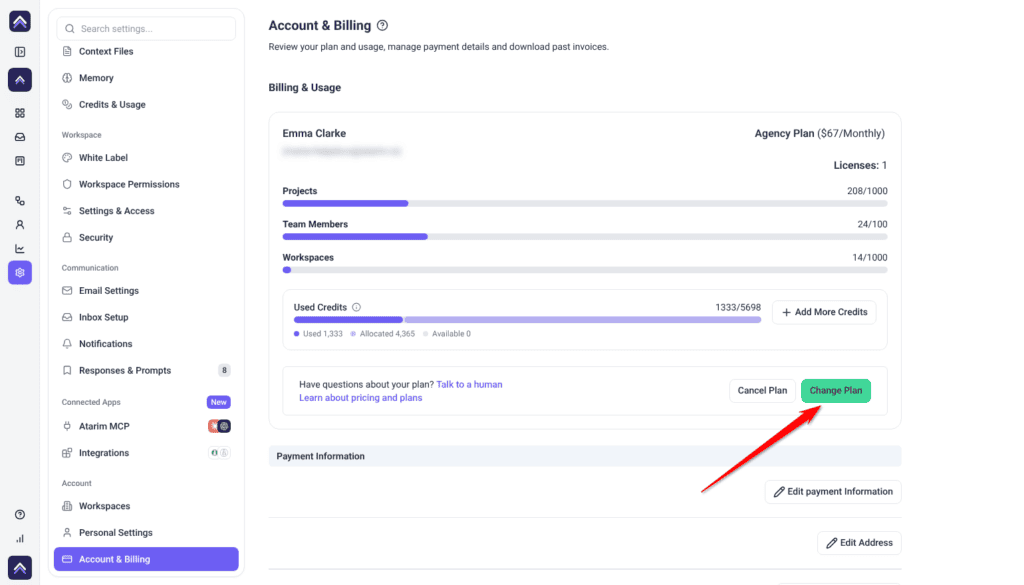Screen dimensions: 1024x585
Task: Click help icon beside Account & Billing title
Action: click(x=383, y=25)
